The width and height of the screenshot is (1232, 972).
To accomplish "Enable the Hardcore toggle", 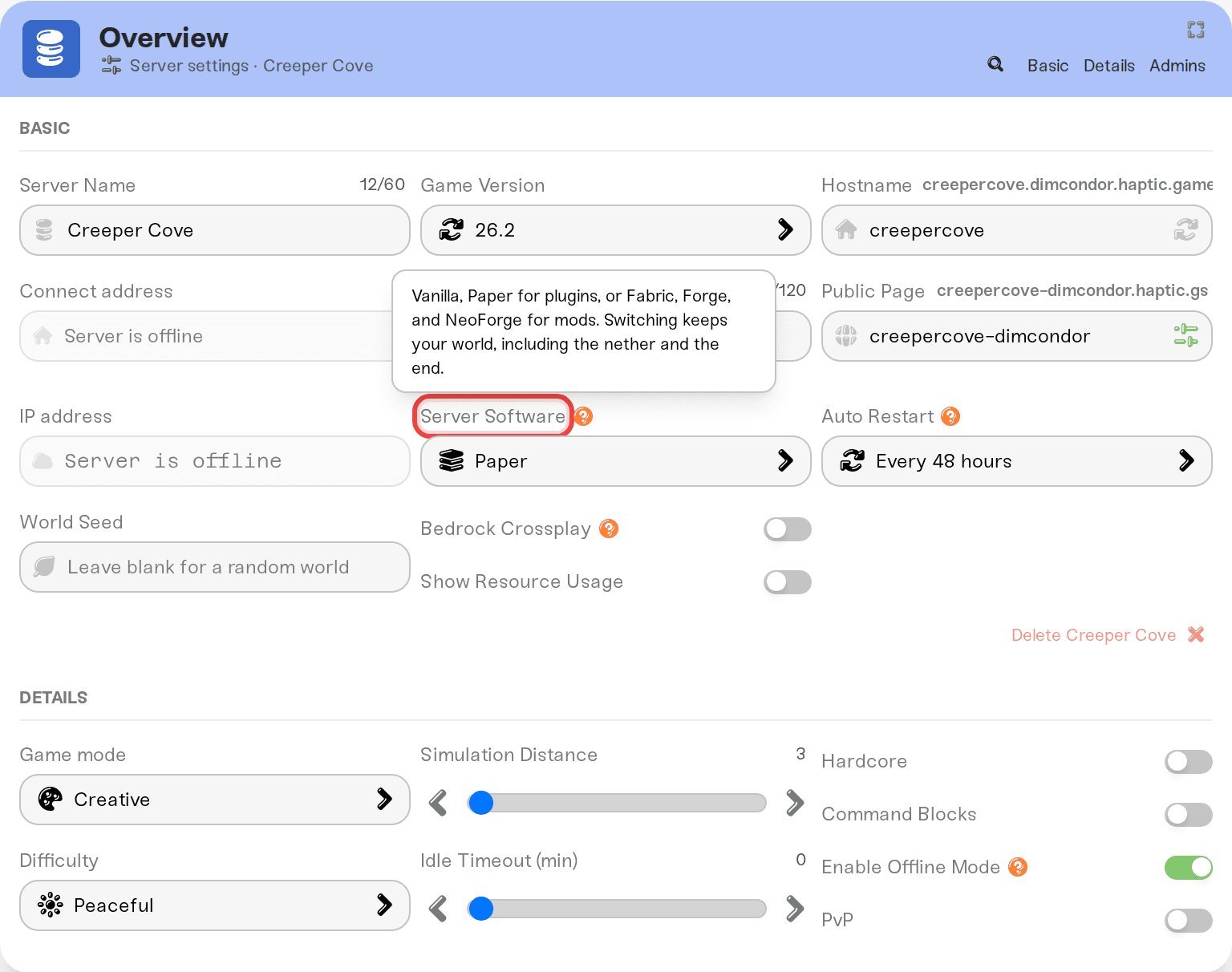I will (1189, 762).
